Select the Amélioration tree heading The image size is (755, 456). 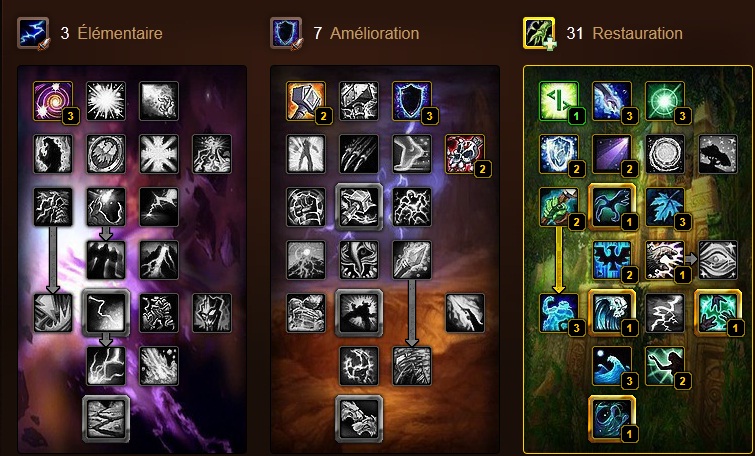(x=375, y=33)
